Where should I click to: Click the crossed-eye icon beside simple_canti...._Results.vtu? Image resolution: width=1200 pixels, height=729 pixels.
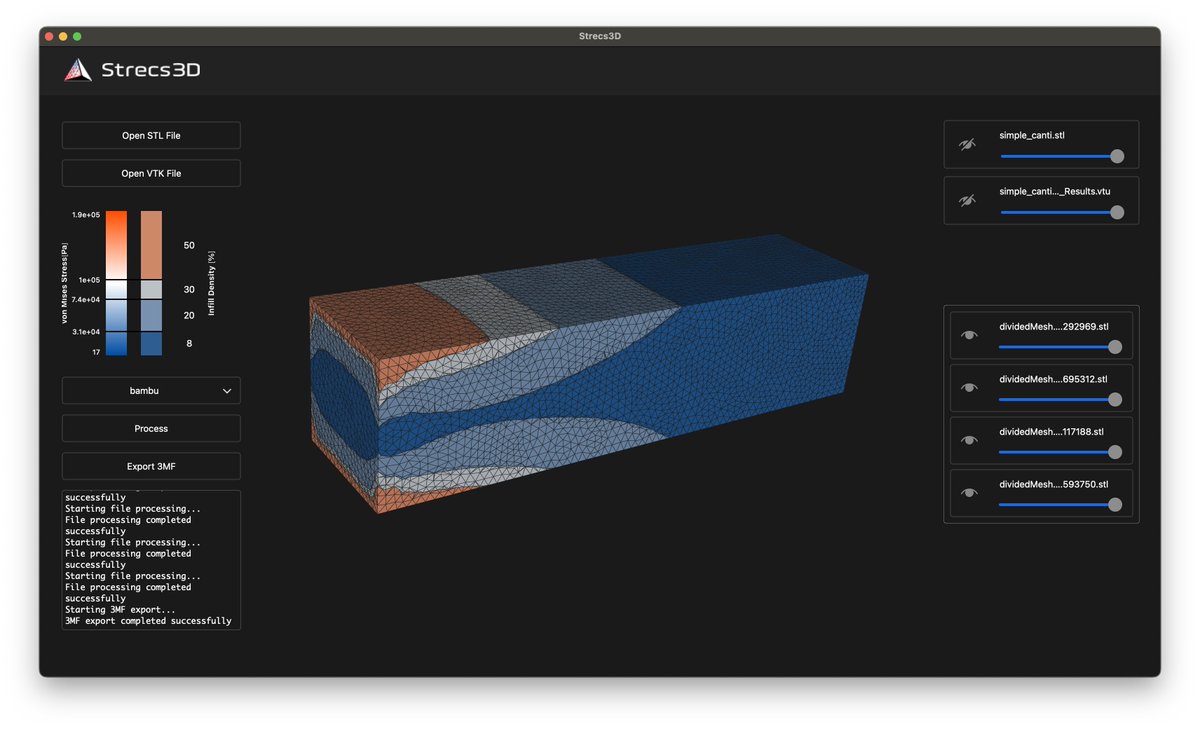[x=966, y=199]
